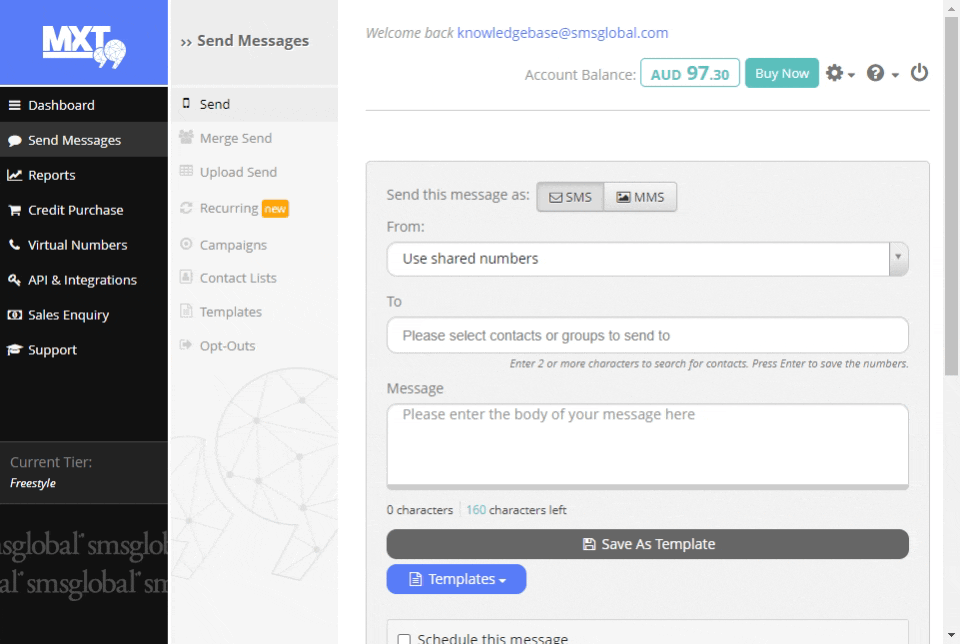Open the help question mark menu
This screenshot has width=960, height=644.
coord(881,74)
